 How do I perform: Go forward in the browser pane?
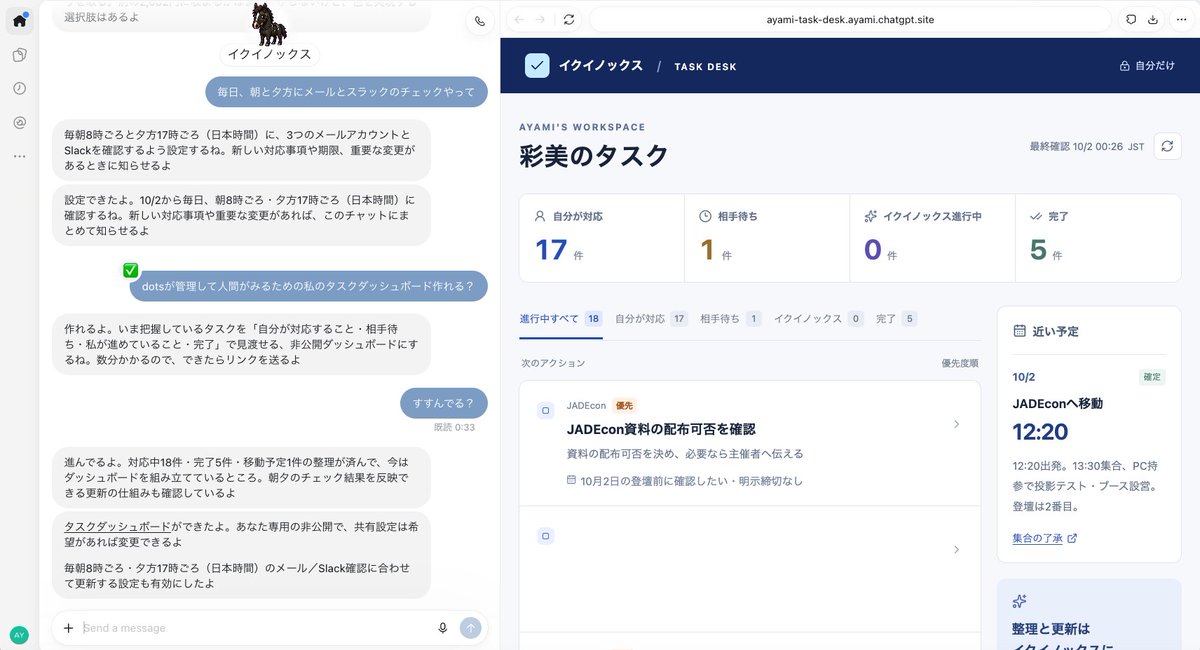[x=541, y=19]
